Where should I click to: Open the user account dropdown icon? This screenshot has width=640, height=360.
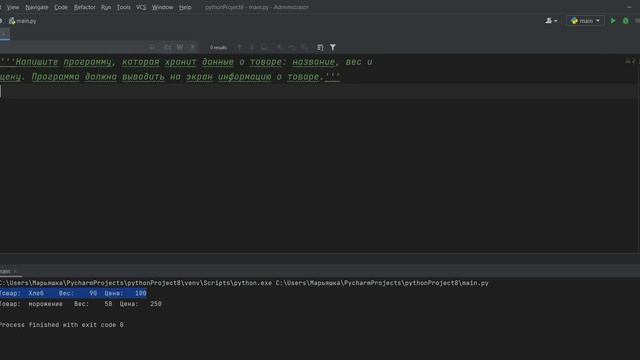click(551, 21)
